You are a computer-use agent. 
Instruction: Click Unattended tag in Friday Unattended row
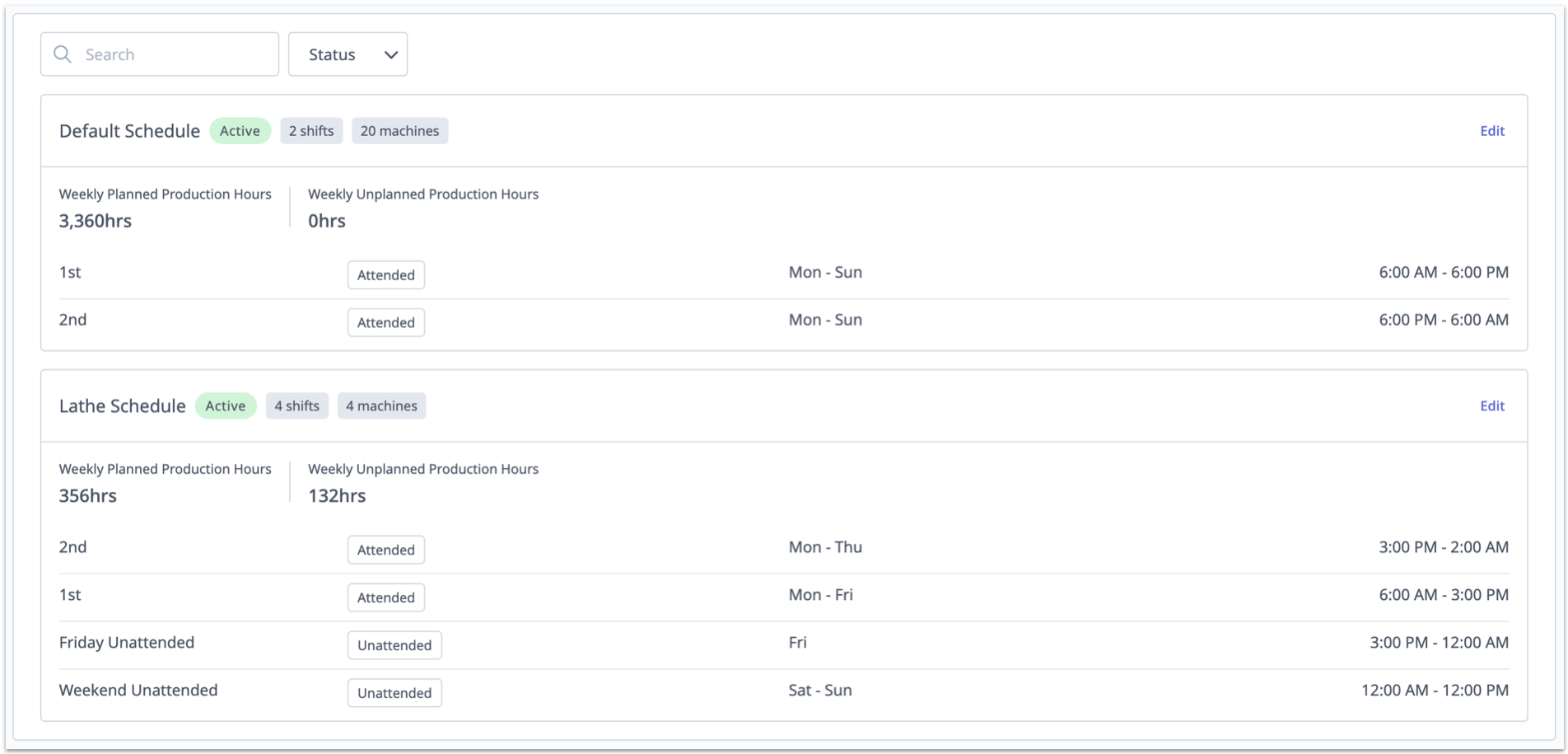tap(394, 646)
